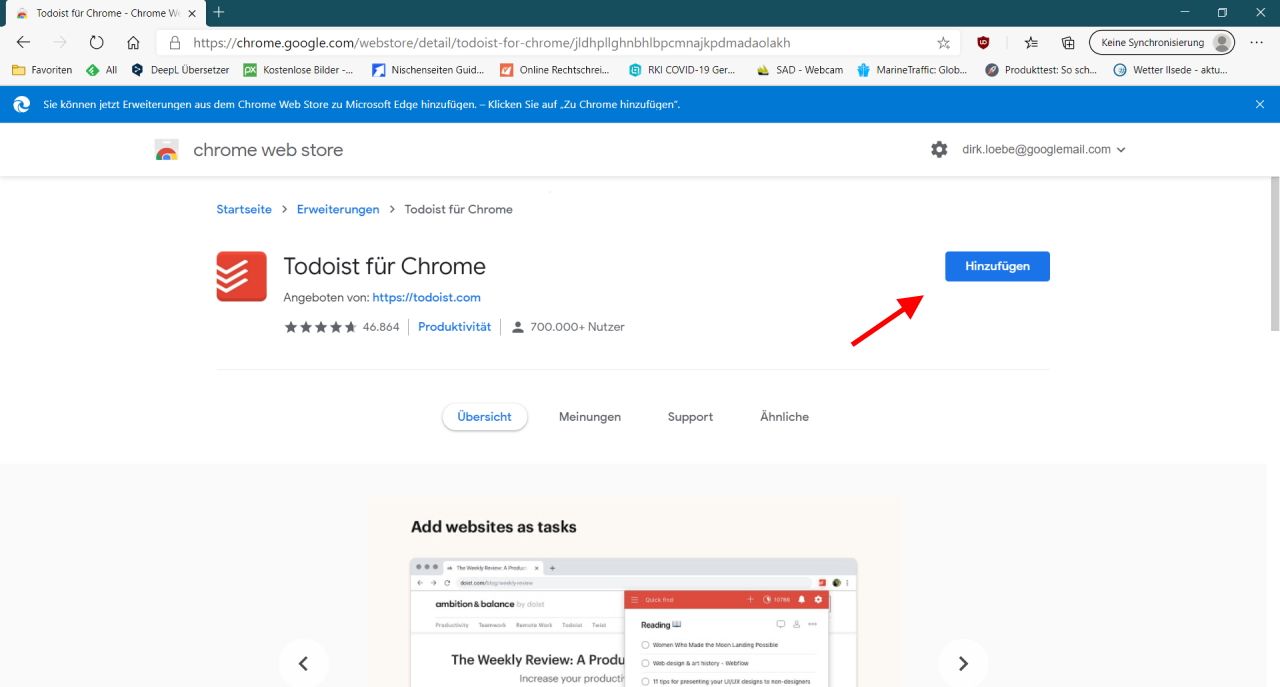Click the Hinzufügen button
The width and height of the screenshot is (1280, 687).
pos(997,266)
